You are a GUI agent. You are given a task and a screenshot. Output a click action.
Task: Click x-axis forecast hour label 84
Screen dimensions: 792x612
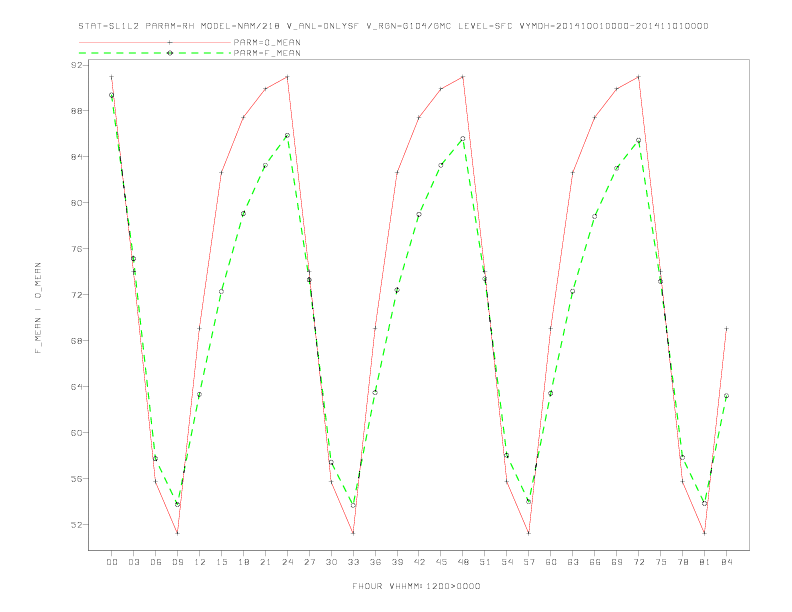click(x=727, y=562)
